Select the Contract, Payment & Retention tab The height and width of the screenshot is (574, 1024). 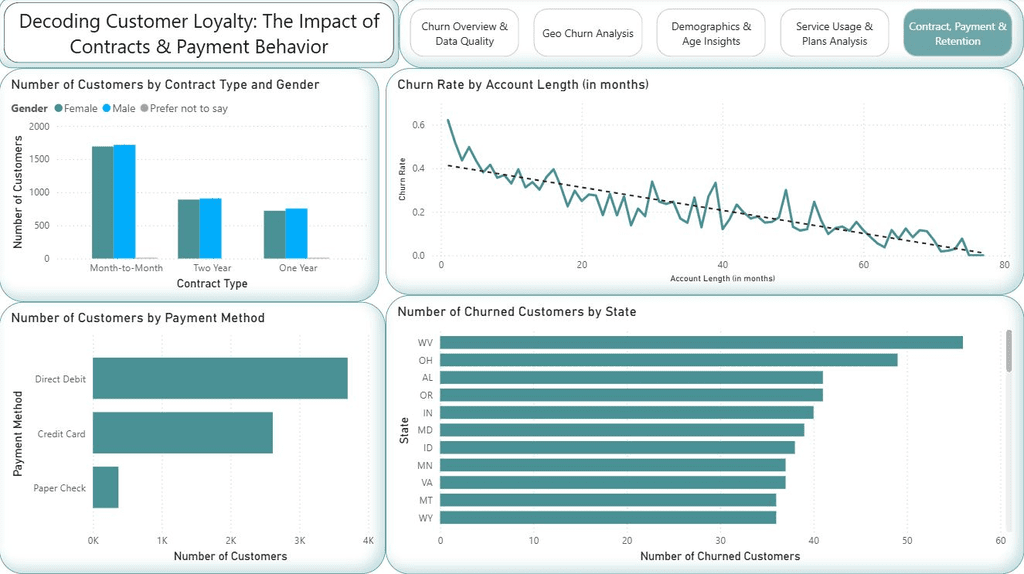(957, 34)
